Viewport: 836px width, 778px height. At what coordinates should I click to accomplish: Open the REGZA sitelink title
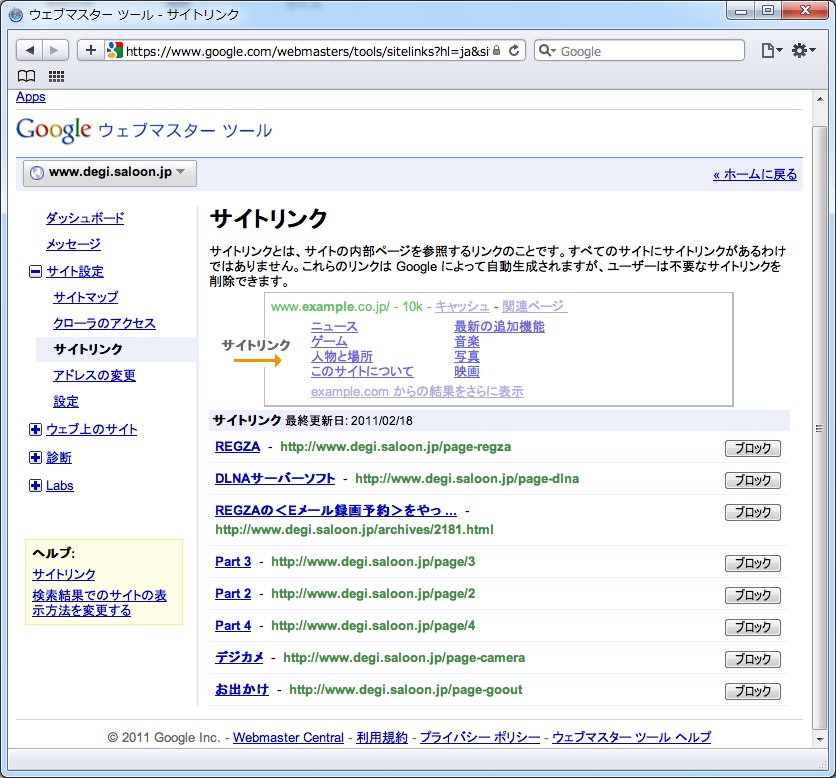click(237, 447)
